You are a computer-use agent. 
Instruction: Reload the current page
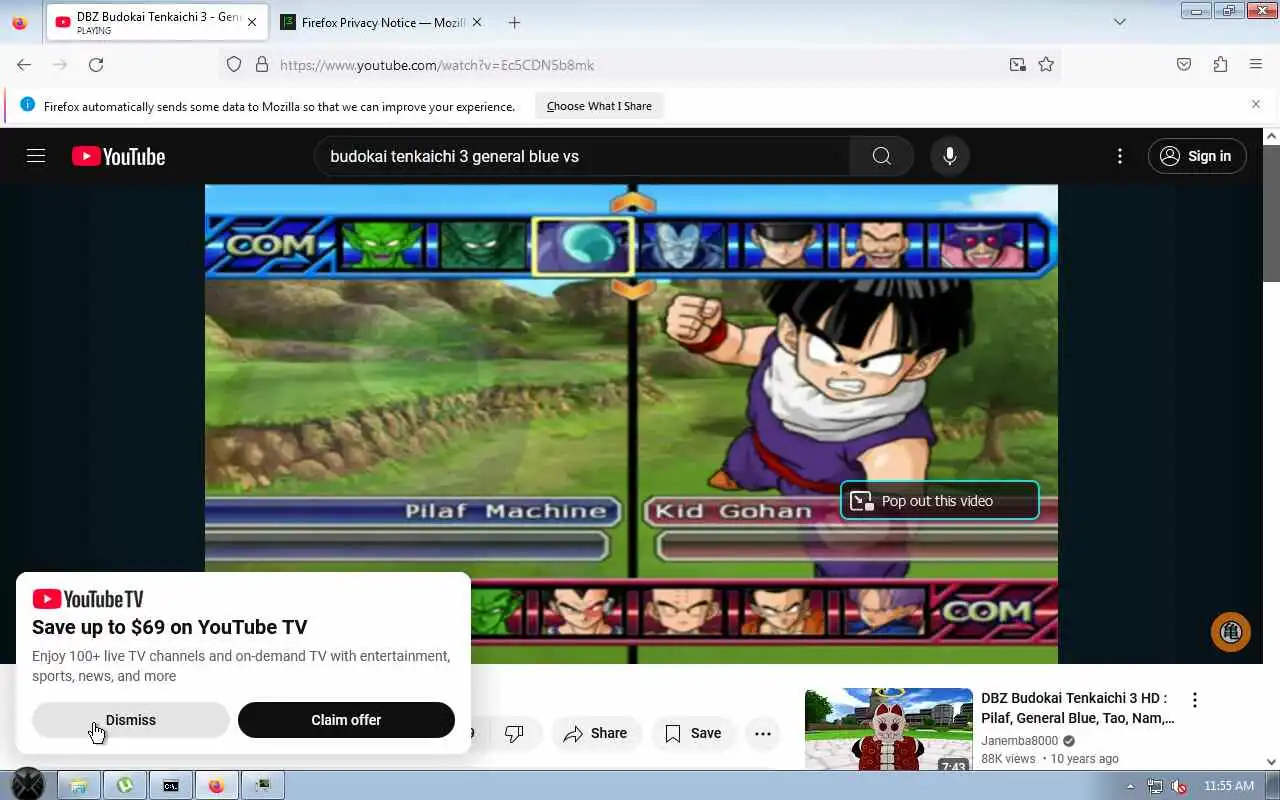[x=96, y=64]
